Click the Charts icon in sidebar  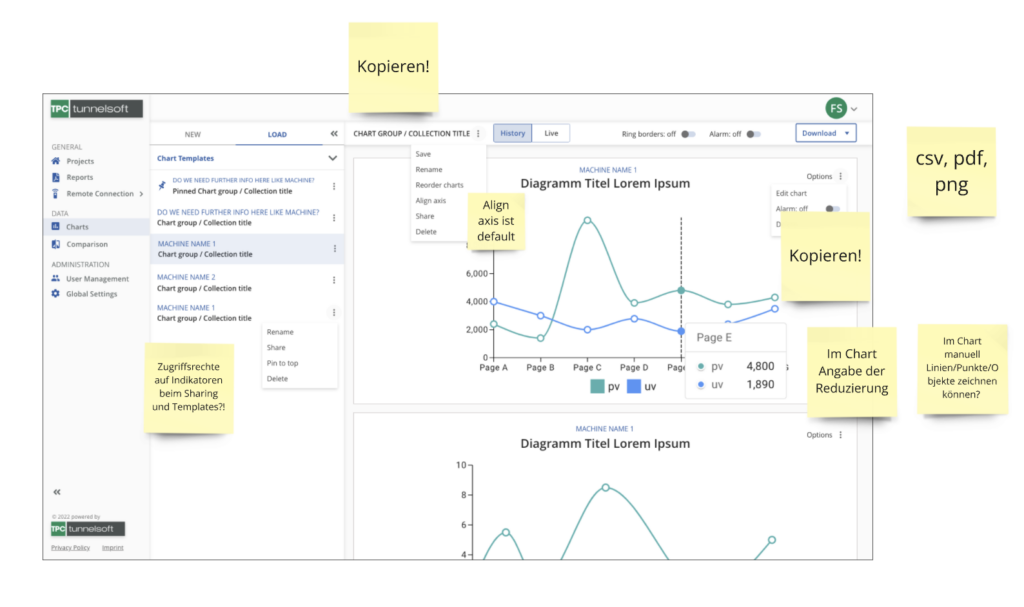(56, 227)
